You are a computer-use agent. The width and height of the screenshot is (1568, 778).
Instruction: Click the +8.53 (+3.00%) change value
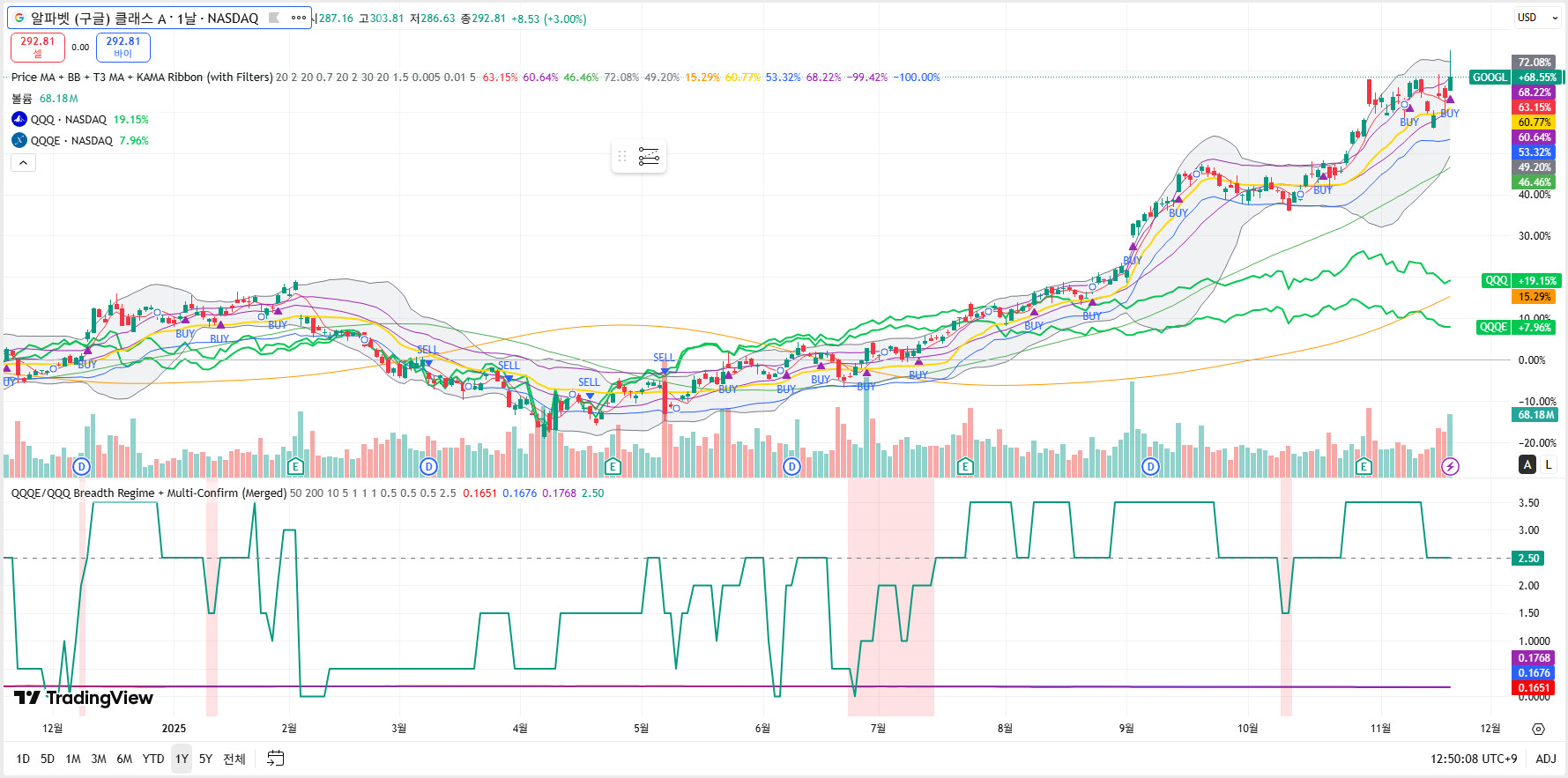tap(549, 19)
